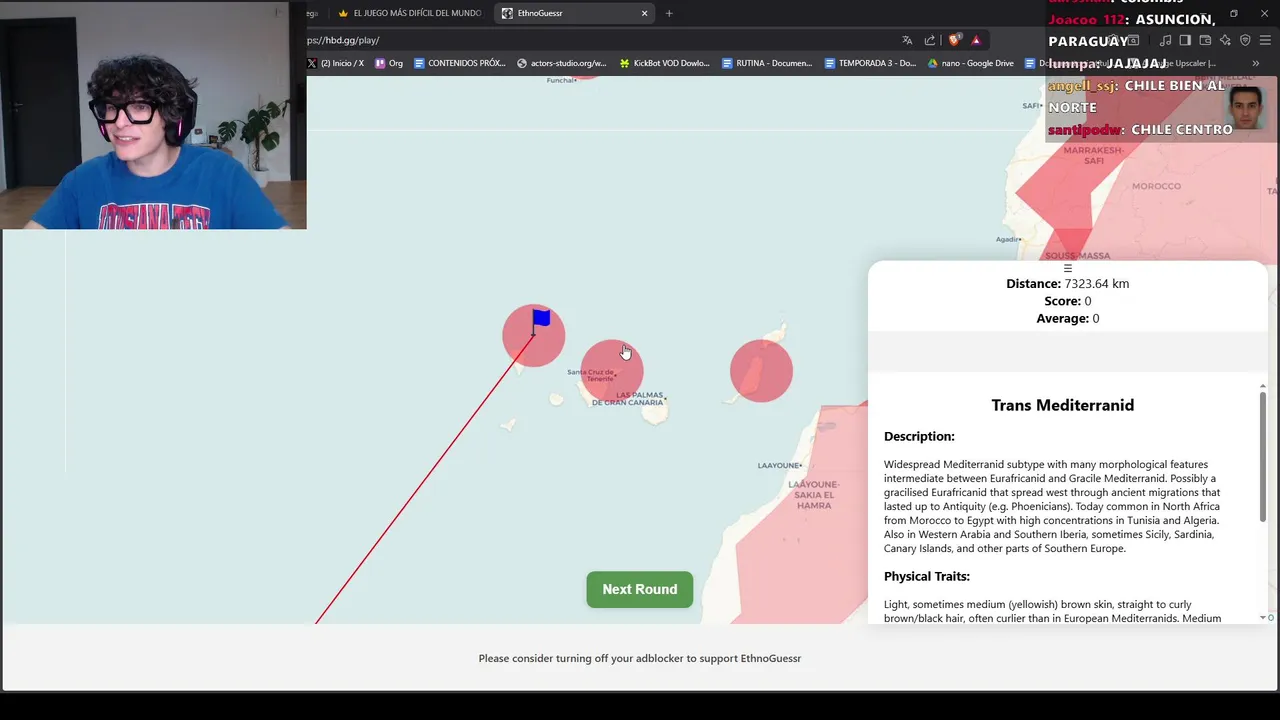Click the small face photo thumbnail
This screenshot has width=1280, height=720.
[x=1246, y=108]
